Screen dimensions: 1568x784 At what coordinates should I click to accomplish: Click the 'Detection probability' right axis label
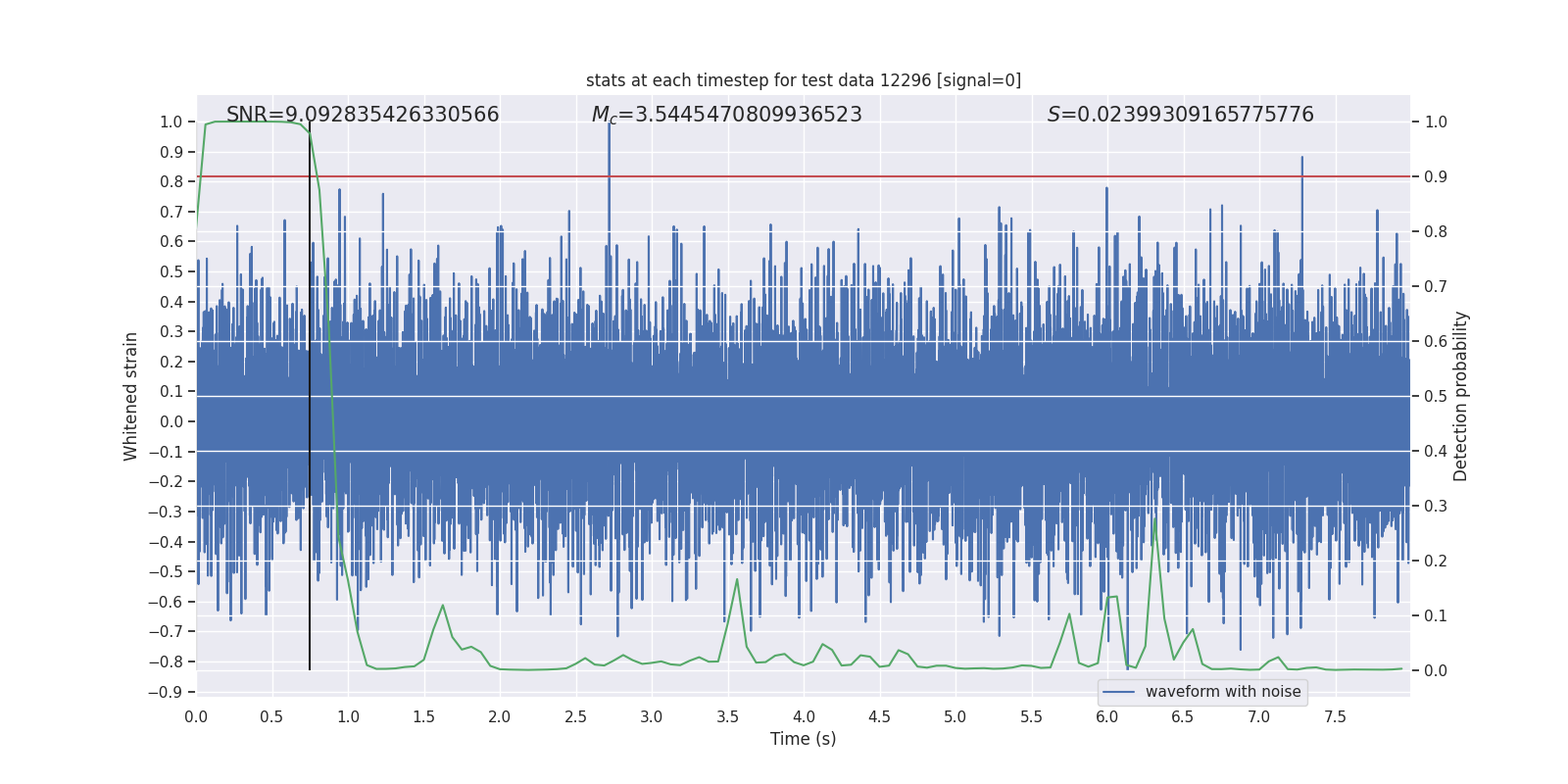coord(1460,396)
